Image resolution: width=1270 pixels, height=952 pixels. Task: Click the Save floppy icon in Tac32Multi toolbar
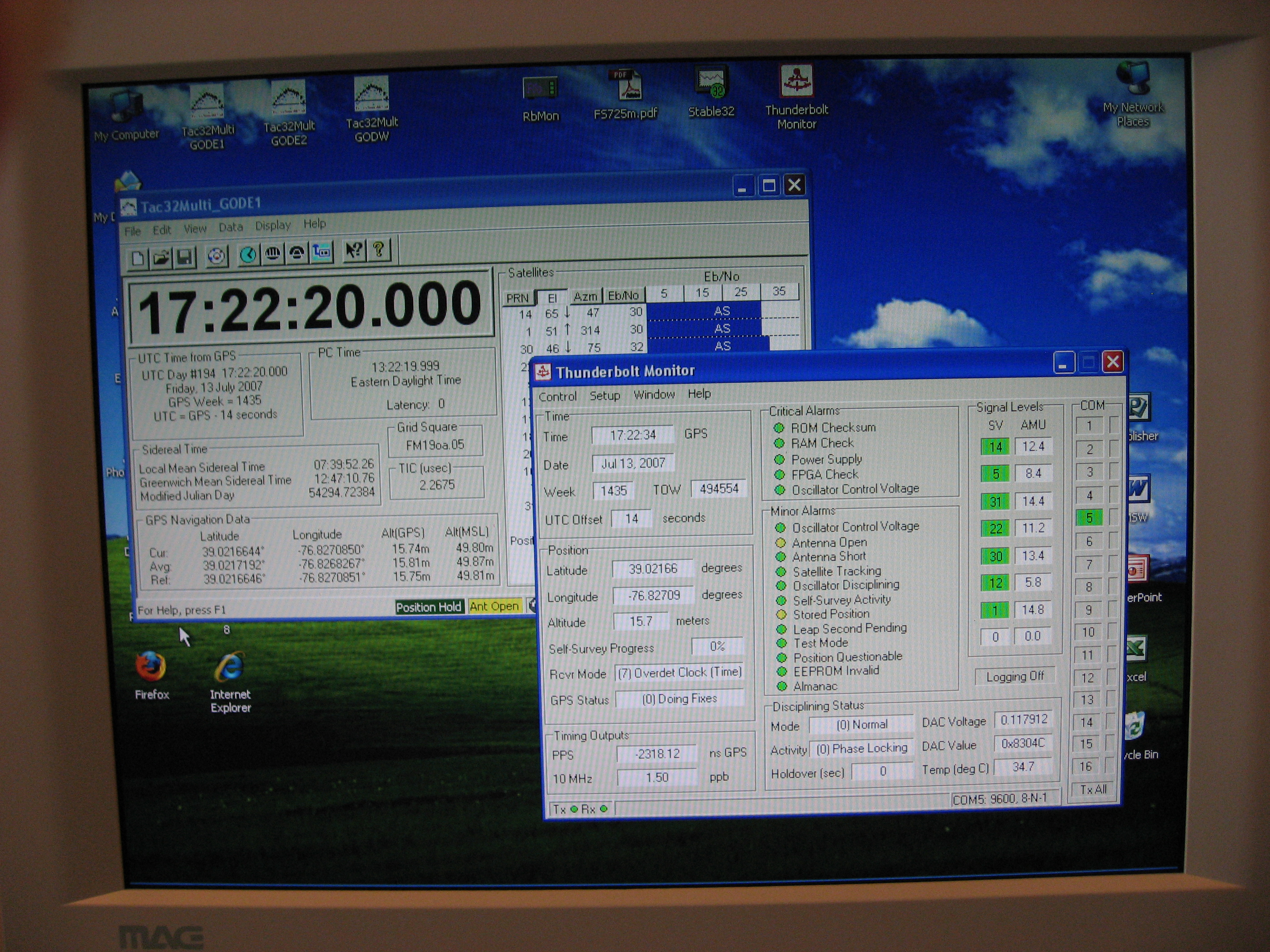click(184, 256)
